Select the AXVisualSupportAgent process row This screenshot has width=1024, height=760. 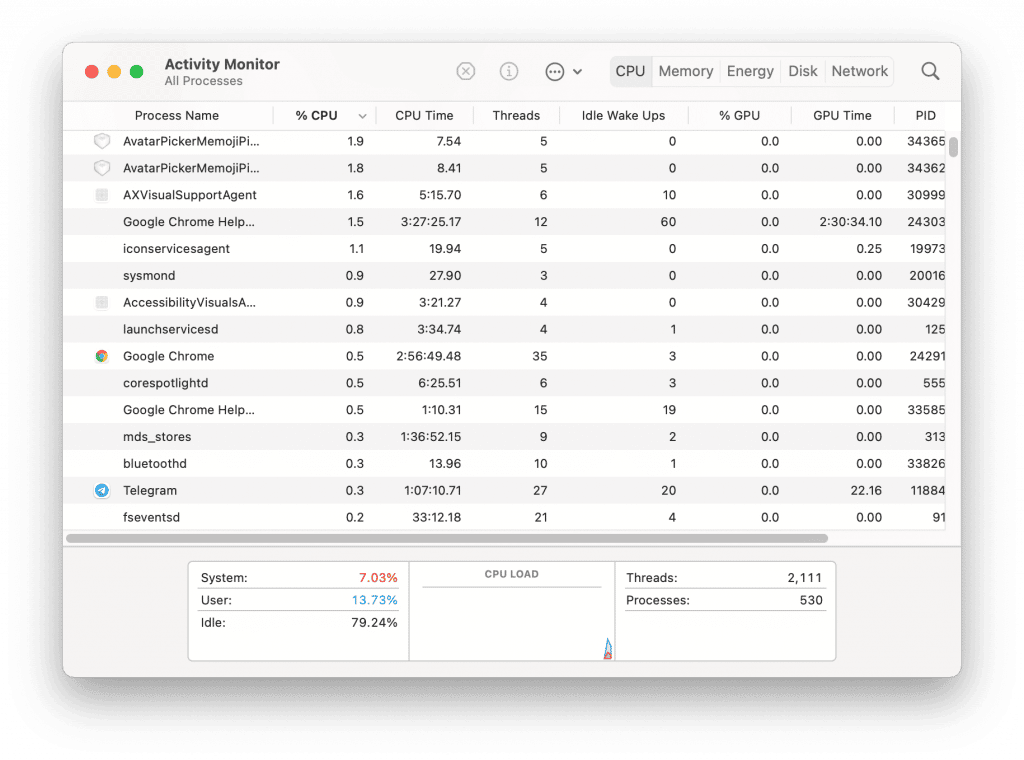click(x=504, y=195)
